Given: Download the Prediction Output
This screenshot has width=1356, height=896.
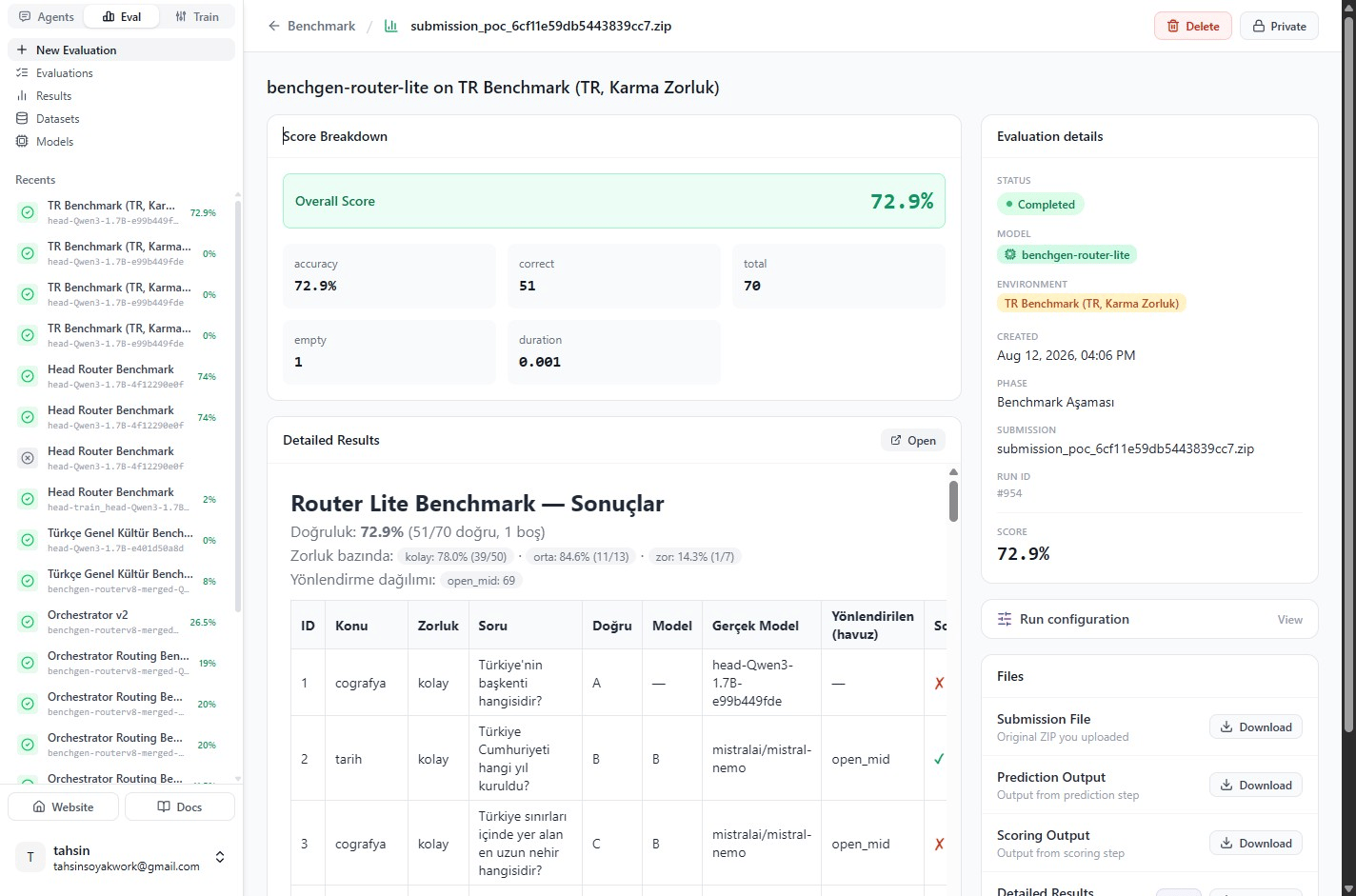Looking at the screenshot, I should click(1255, 785).
